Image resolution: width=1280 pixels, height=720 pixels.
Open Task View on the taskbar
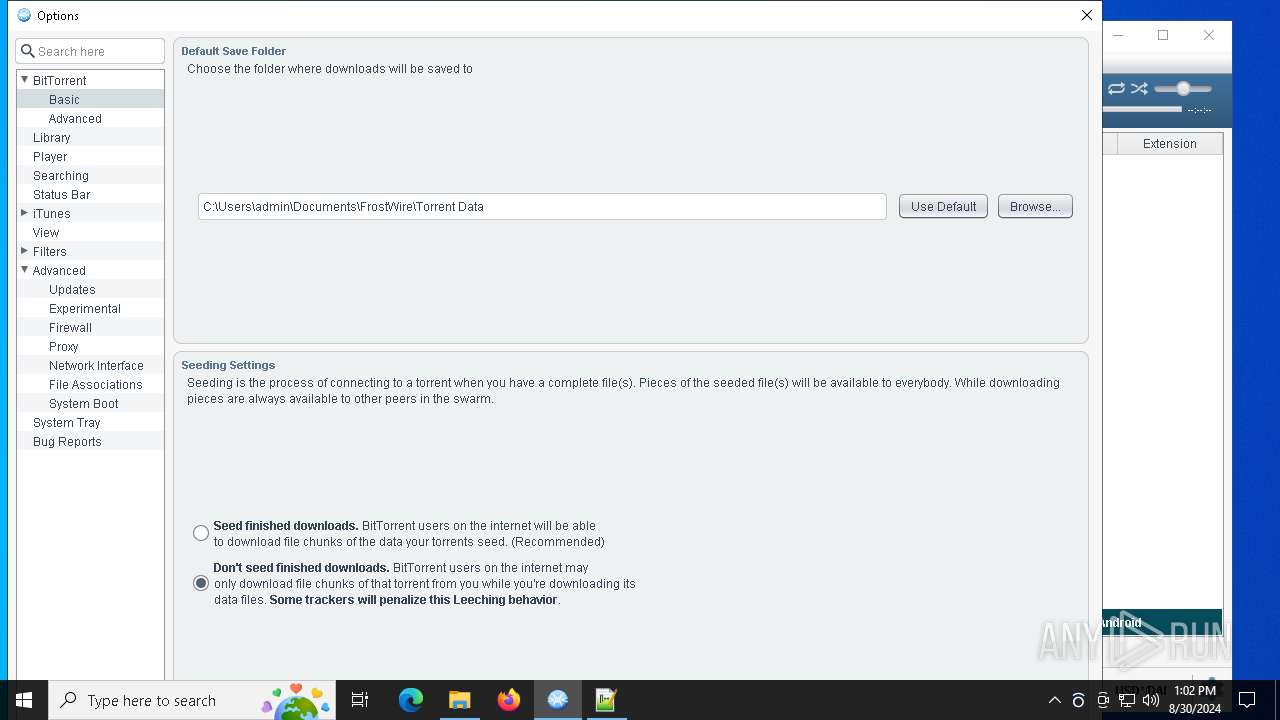(360, 700)
